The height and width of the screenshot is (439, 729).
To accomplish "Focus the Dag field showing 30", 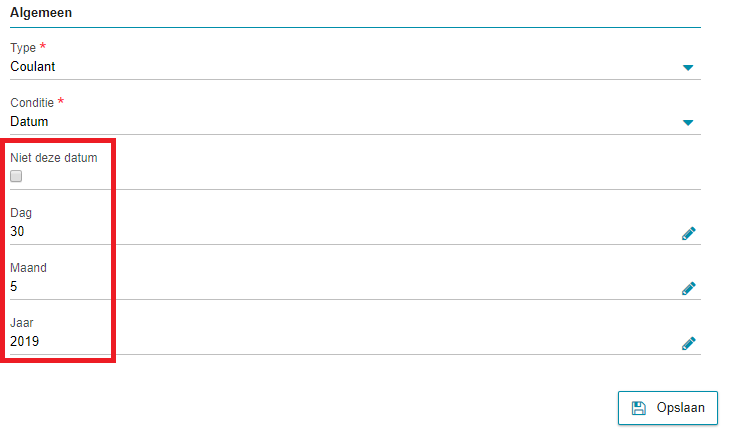I will point(344,231).
